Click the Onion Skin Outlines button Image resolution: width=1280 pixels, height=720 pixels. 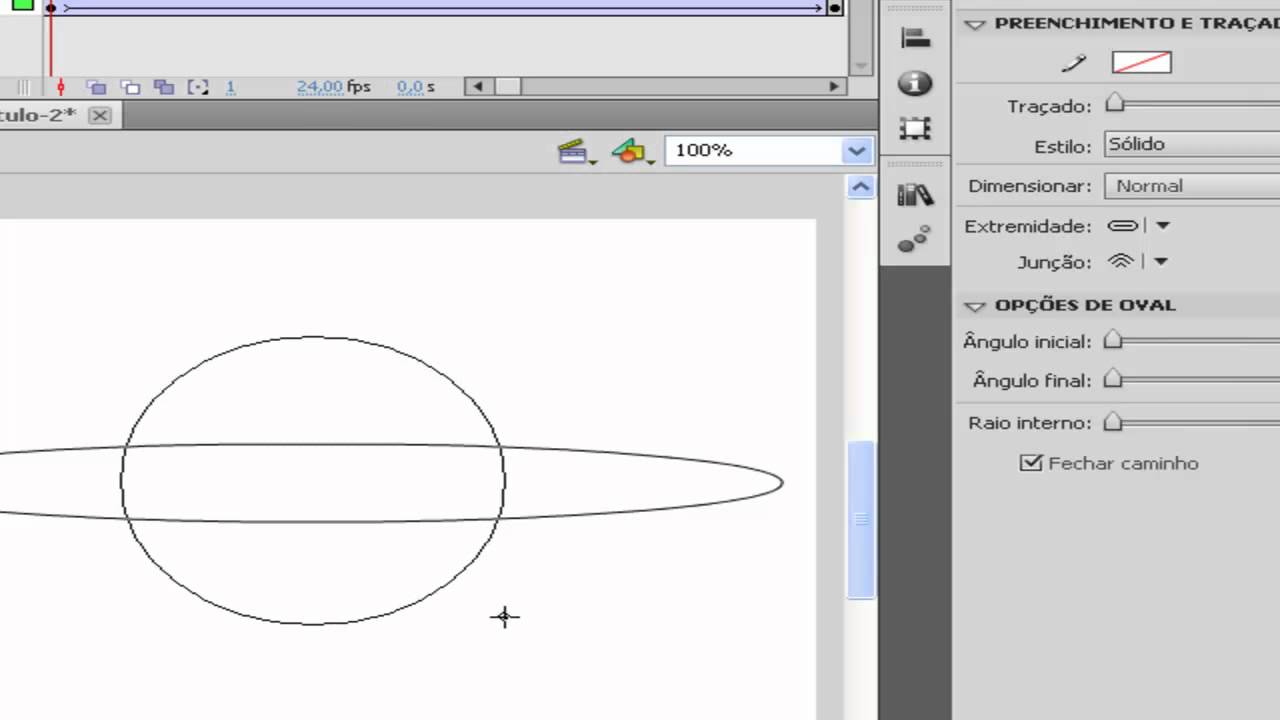coord(130,87)
